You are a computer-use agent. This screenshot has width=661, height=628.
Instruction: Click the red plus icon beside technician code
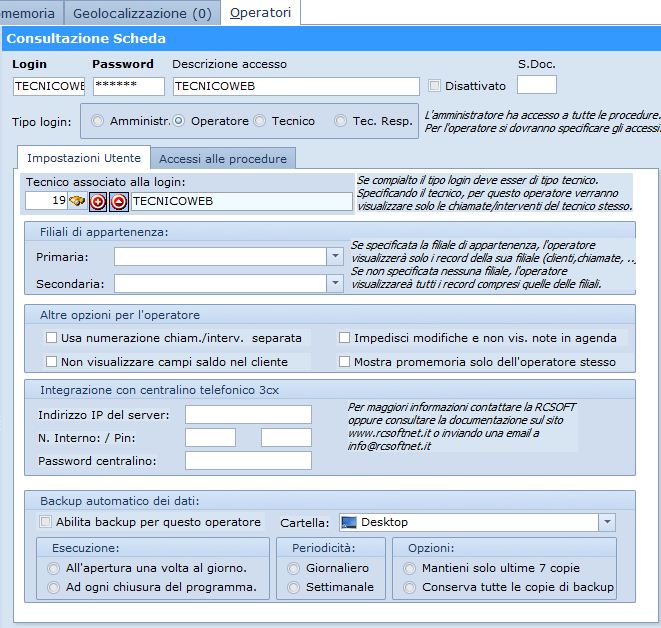(x=98, y=201)
